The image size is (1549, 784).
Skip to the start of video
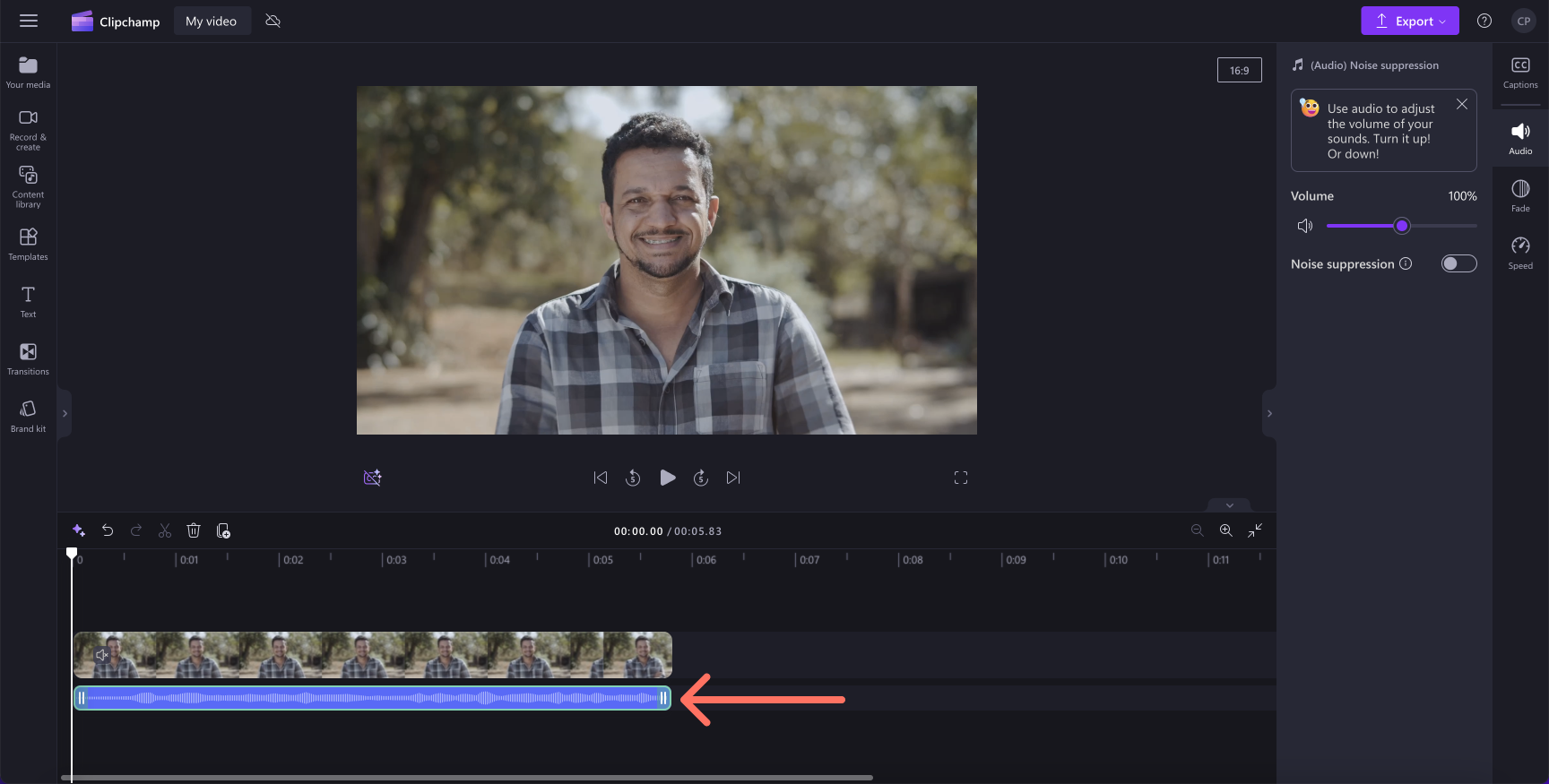(x=601, y=478)
